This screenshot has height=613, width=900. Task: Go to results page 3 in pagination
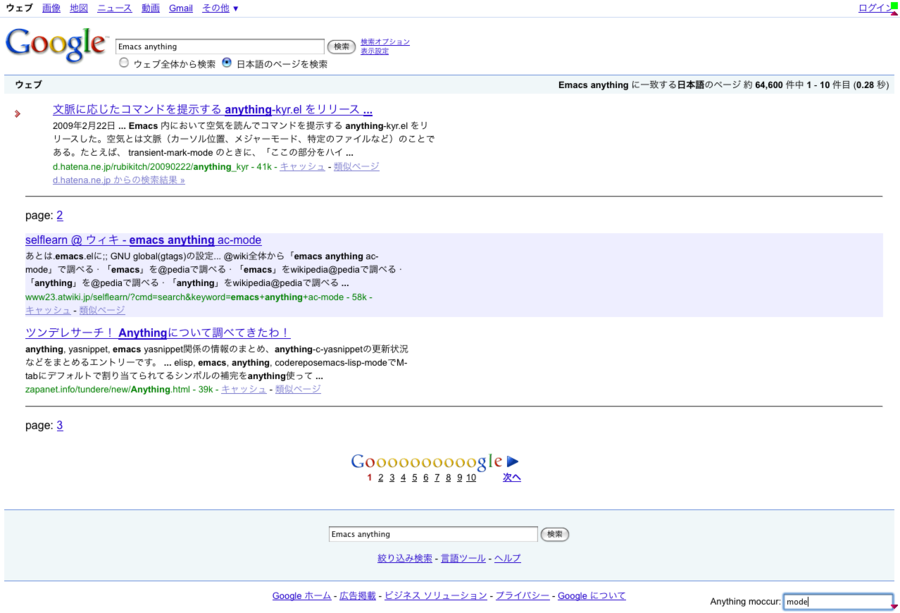[x=392, y=478]
